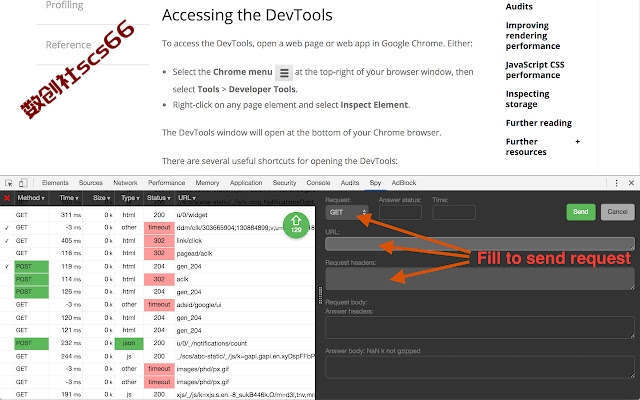Viewport: 640px width, 400px height.
Task: Click the timeout status of ddm/clk row
Action: pos(159,228)
